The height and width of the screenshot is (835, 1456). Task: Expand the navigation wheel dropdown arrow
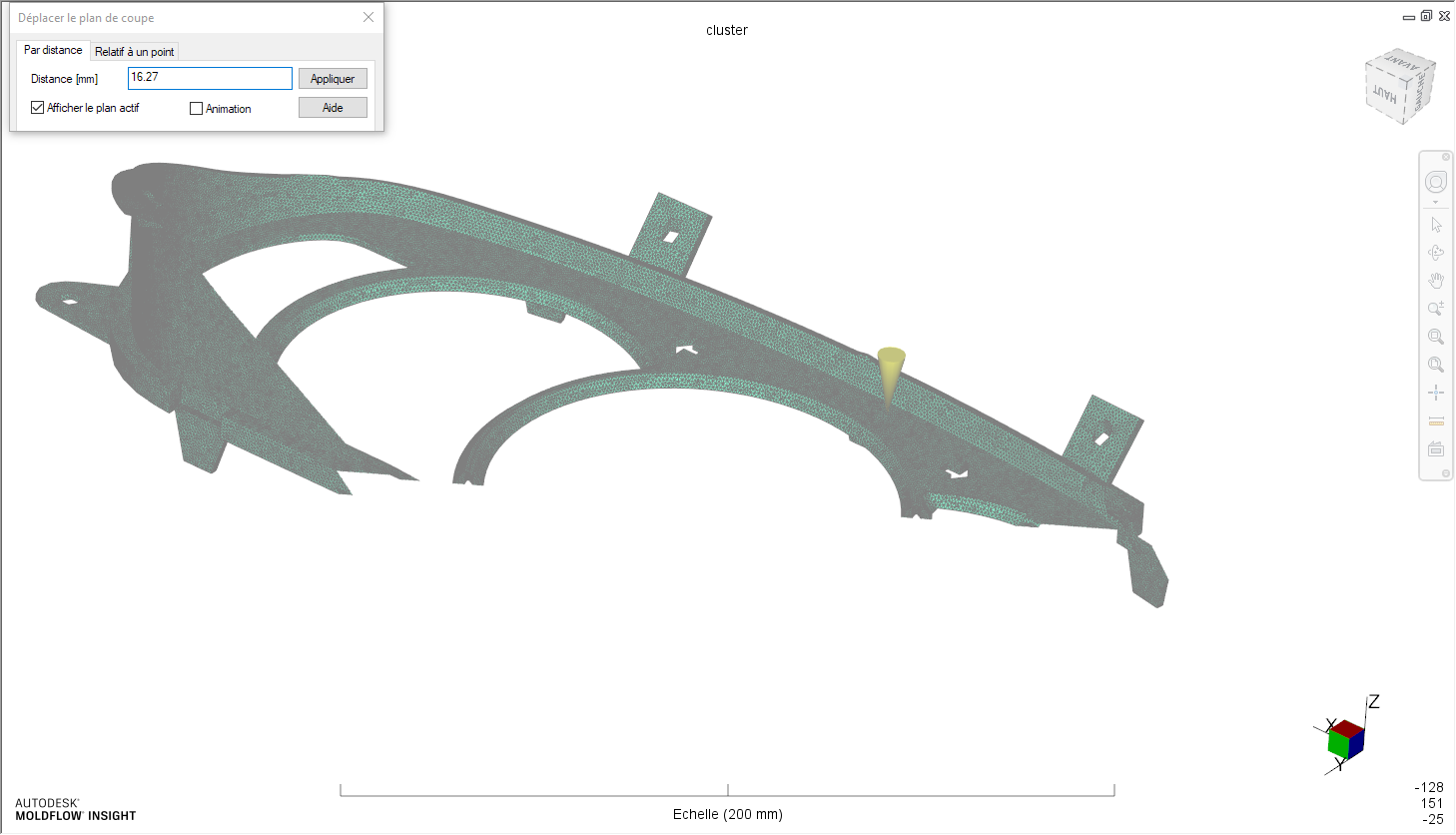pos(1435,203)
